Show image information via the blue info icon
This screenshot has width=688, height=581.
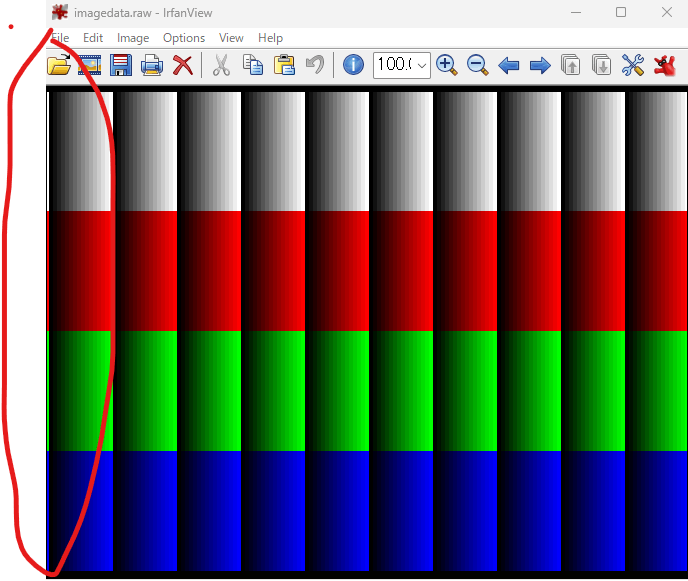(353, 65)
